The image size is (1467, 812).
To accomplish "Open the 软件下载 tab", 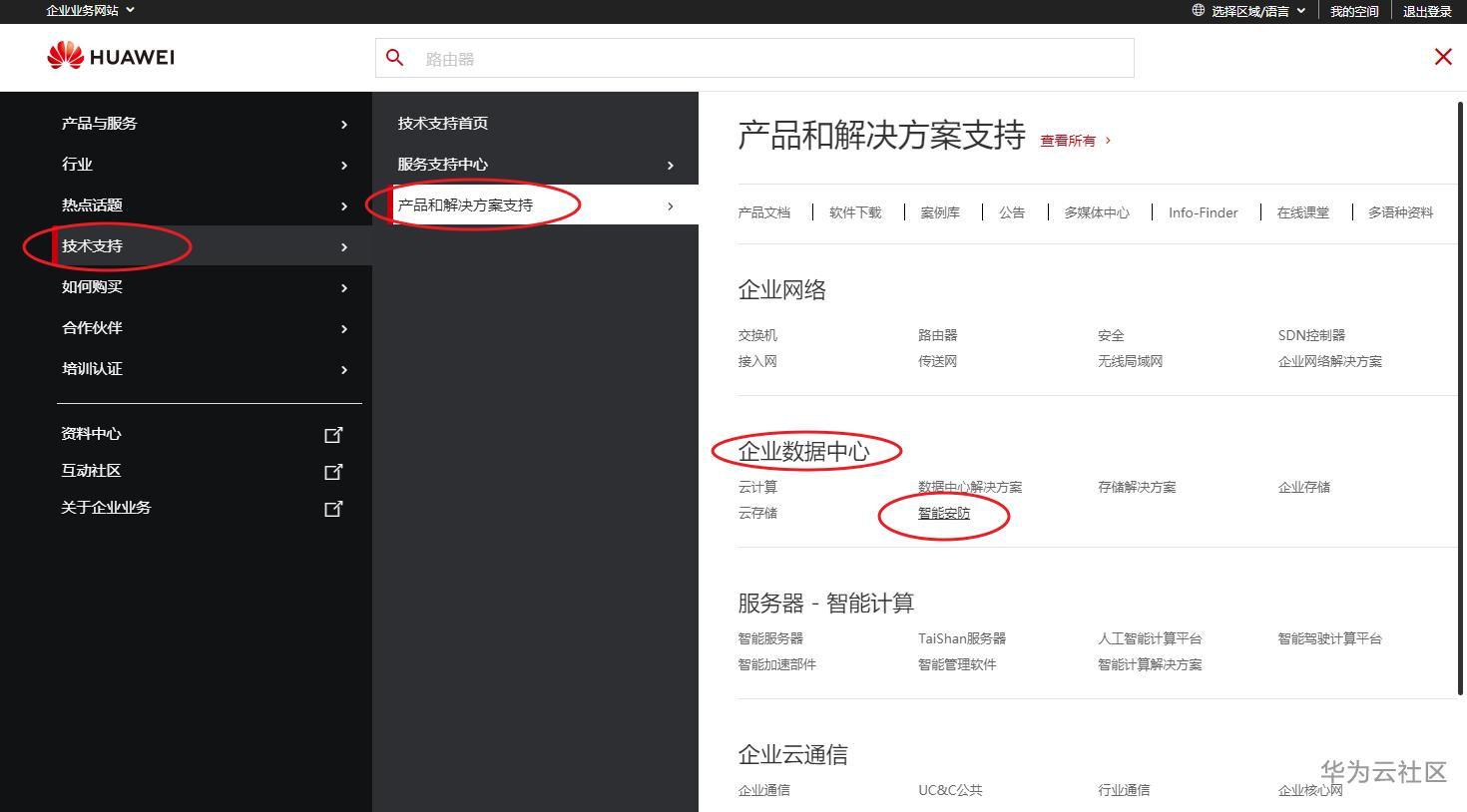I will 855,212.
